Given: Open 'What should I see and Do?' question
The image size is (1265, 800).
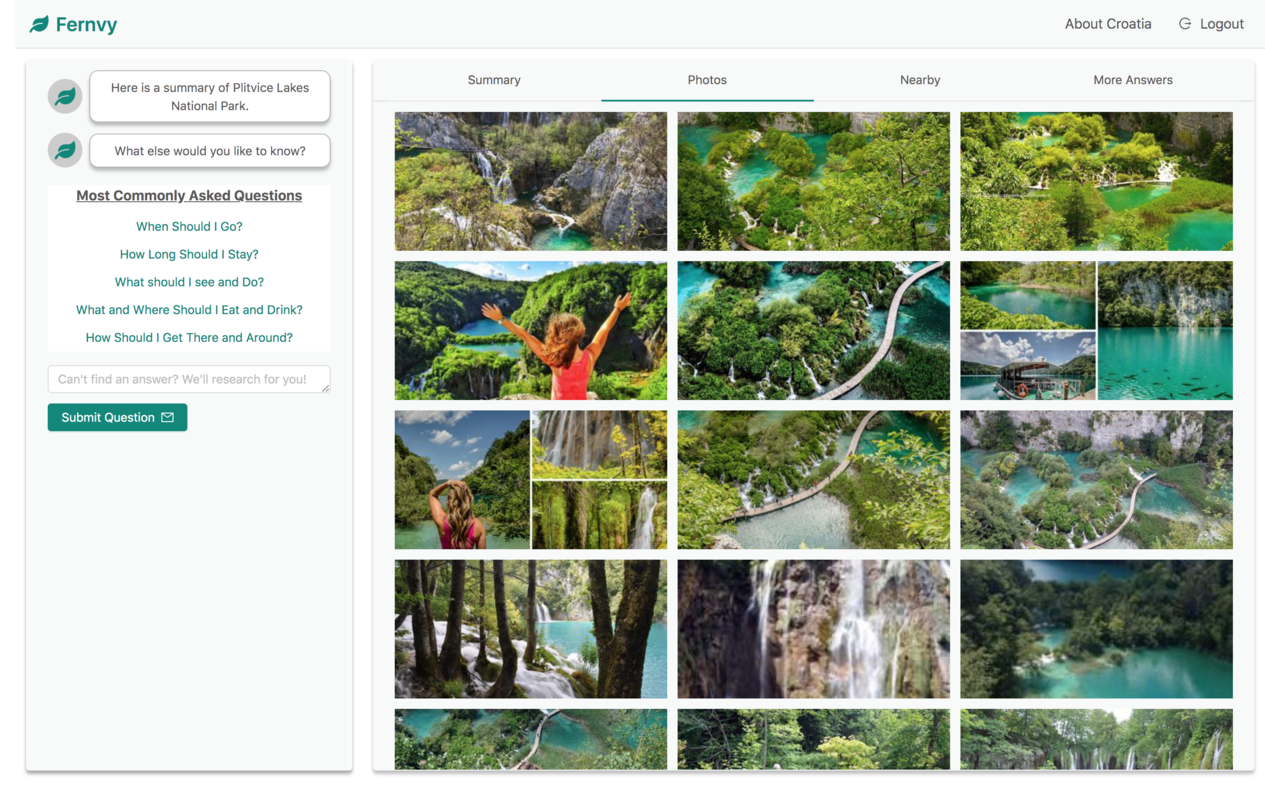Looking at the screenshot, I should 188,282.
